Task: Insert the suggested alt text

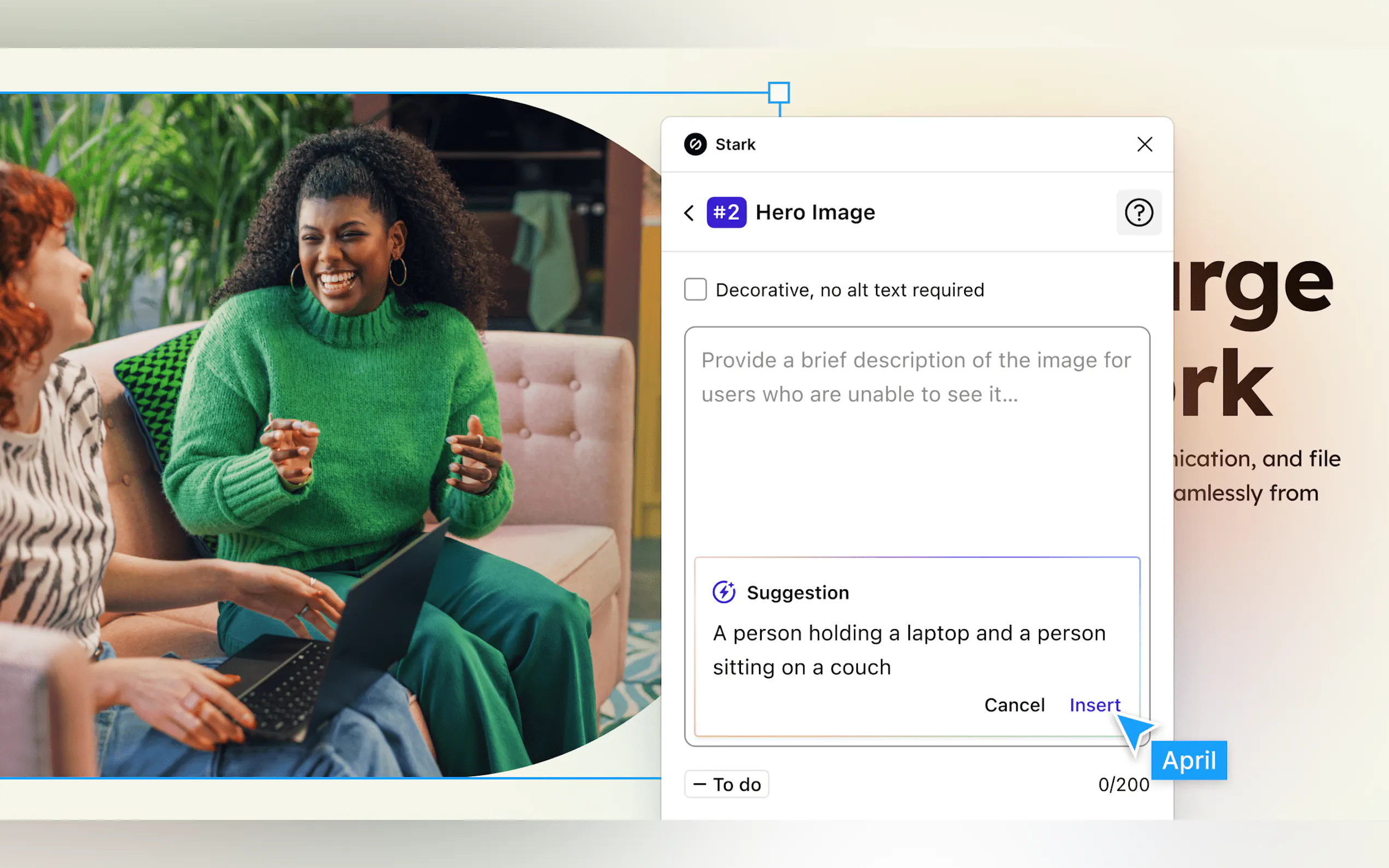Action: point(1094,705)
